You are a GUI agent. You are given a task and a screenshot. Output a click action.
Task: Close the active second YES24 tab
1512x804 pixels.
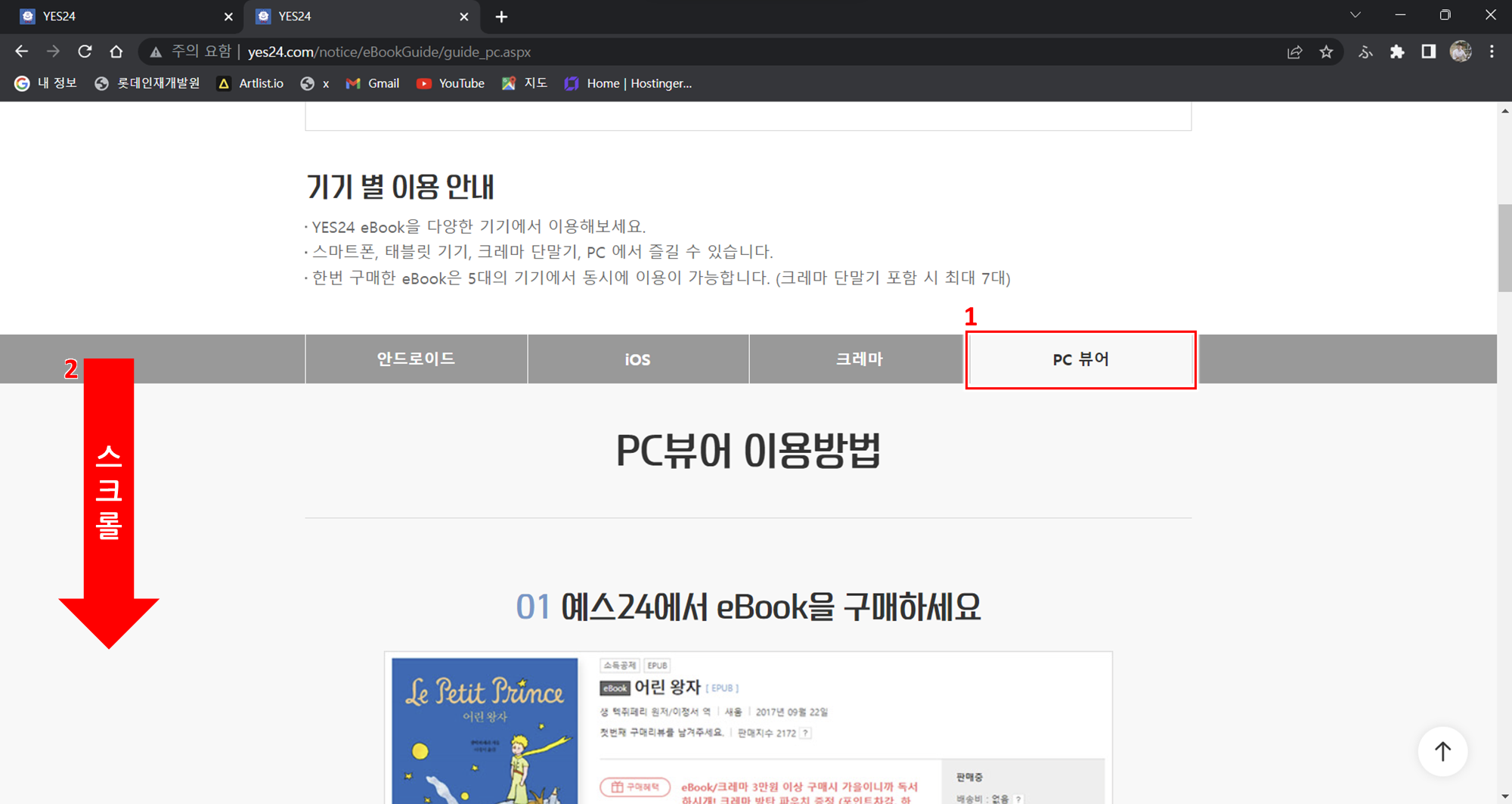[464, 17]
